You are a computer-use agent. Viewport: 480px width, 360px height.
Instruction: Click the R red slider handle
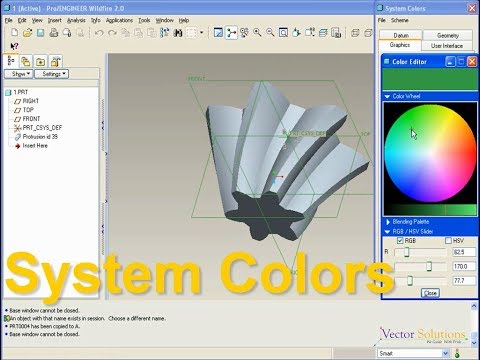406,252
